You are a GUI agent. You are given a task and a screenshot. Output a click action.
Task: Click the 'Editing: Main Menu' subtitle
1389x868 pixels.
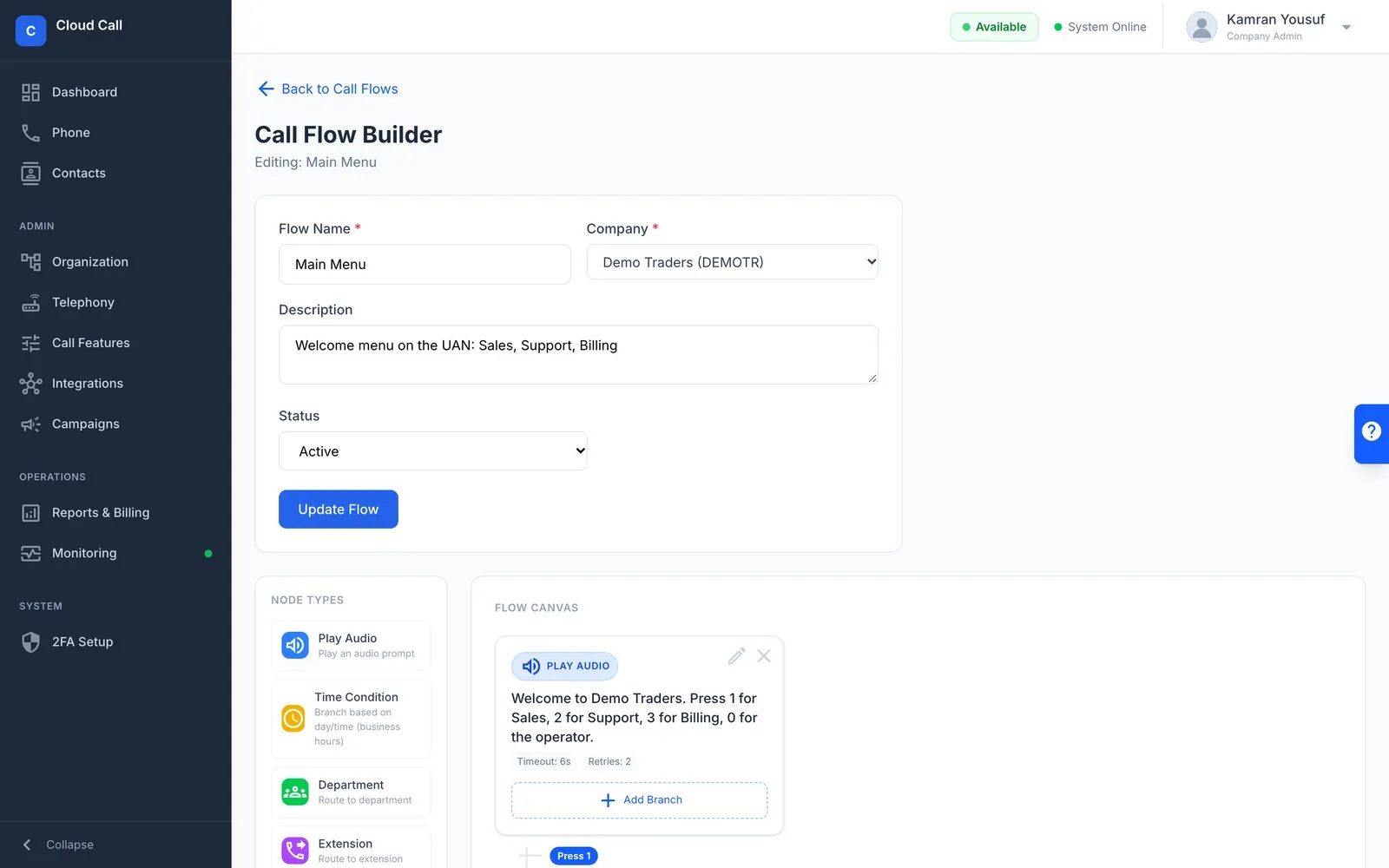[x=315, y=162]
